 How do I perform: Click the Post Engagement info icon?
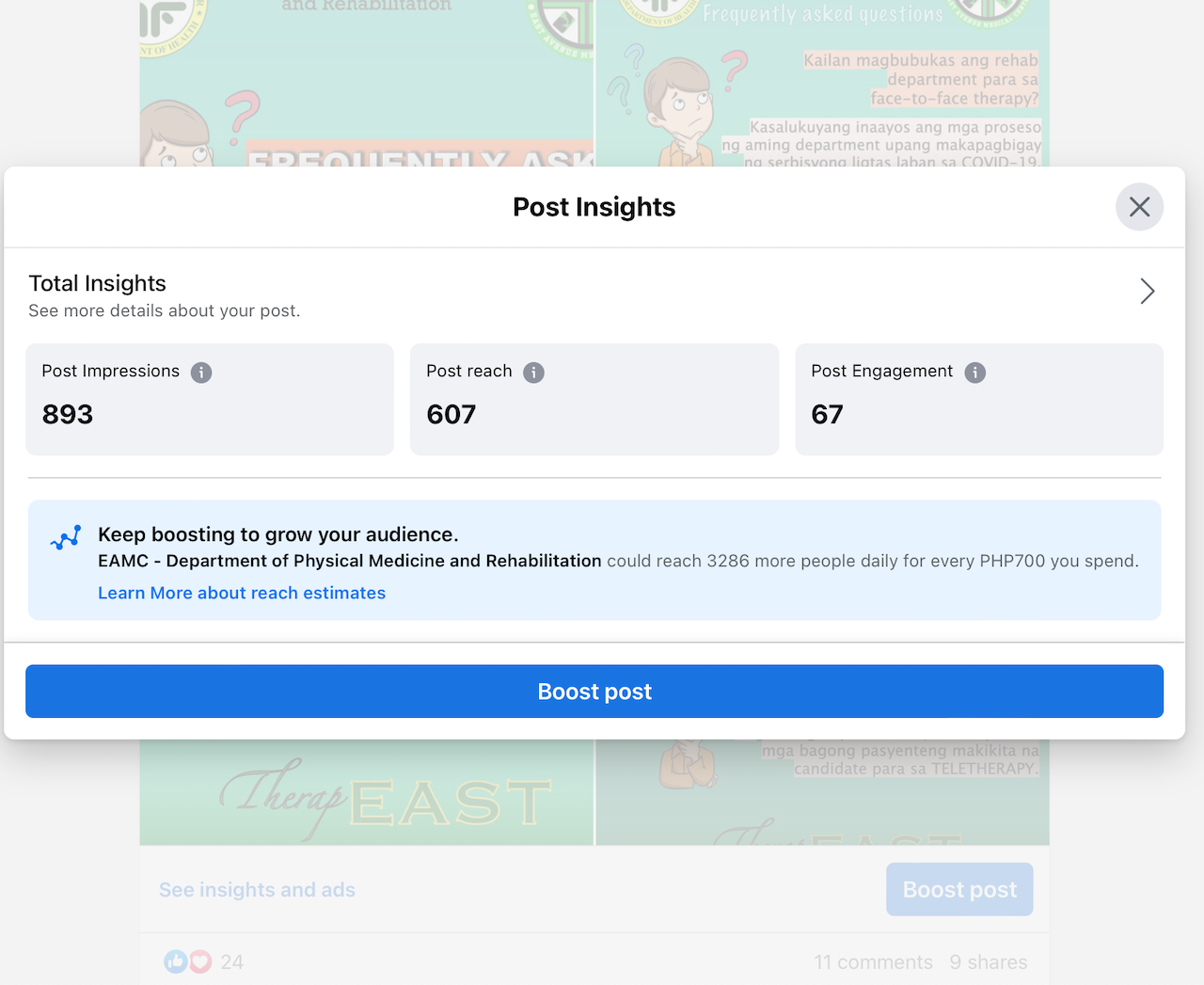975,373
